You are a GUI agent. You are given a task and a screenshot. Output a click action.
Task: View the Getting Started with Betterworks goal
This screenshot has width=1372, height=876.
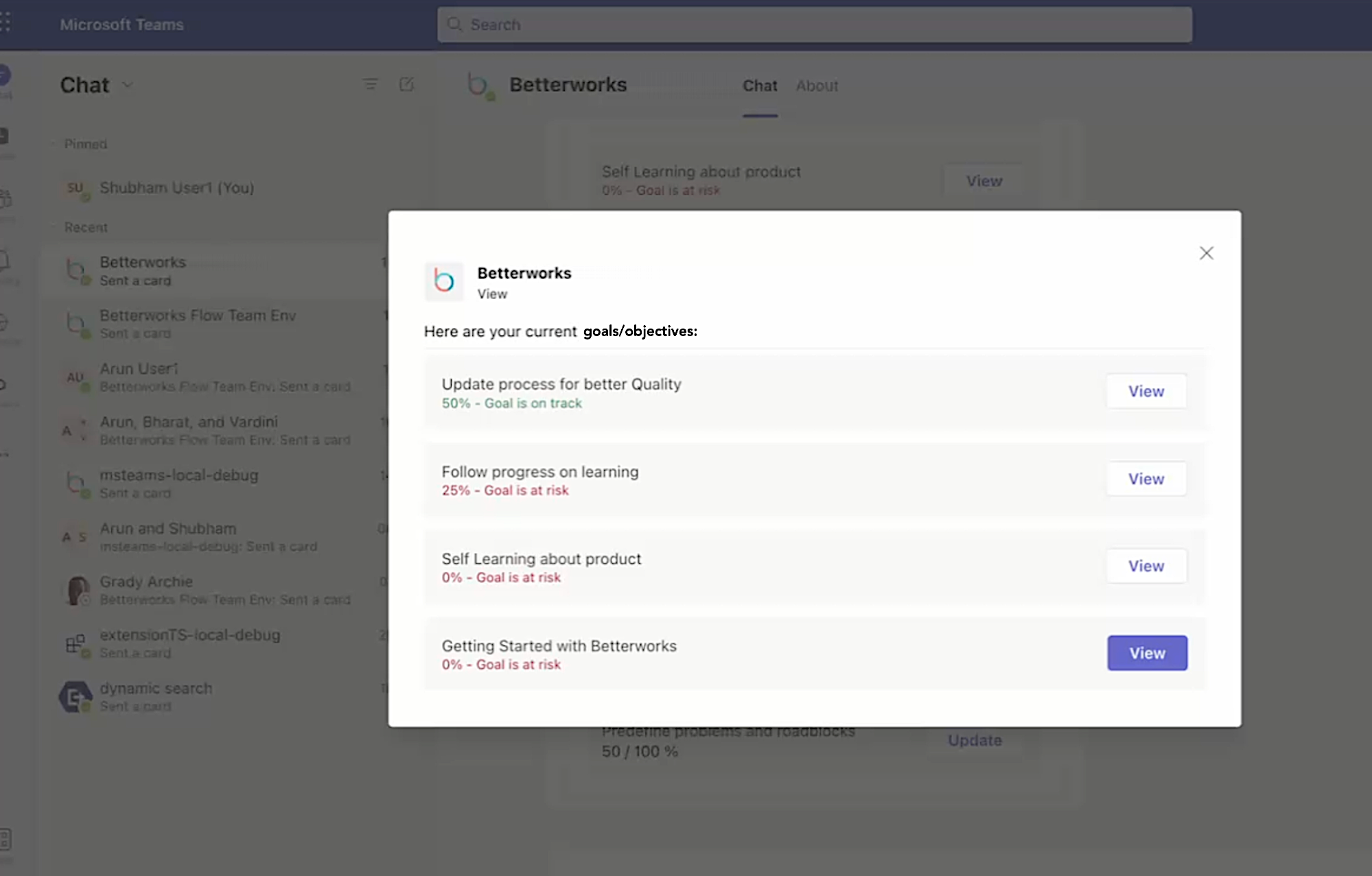pyautogui.click(x=1147, y=653)
